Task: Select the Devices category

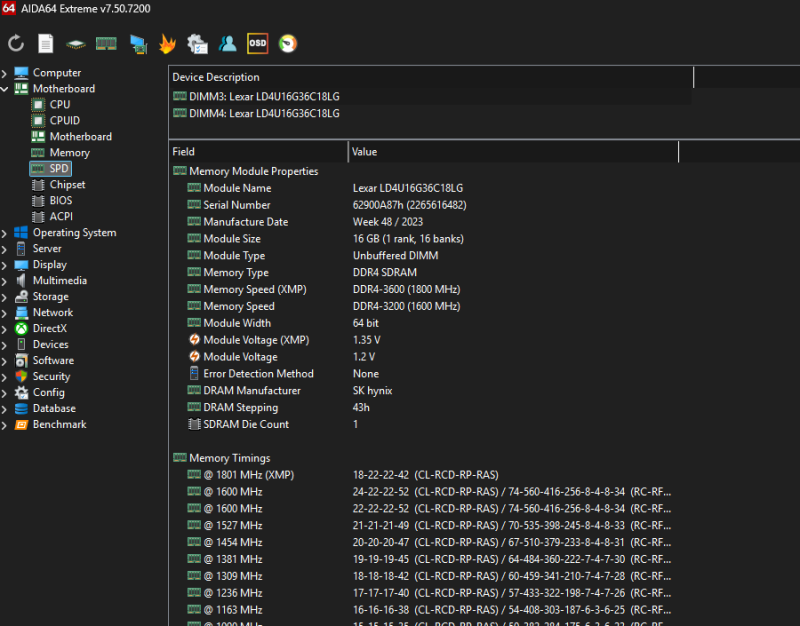Action: pos(51,344)
